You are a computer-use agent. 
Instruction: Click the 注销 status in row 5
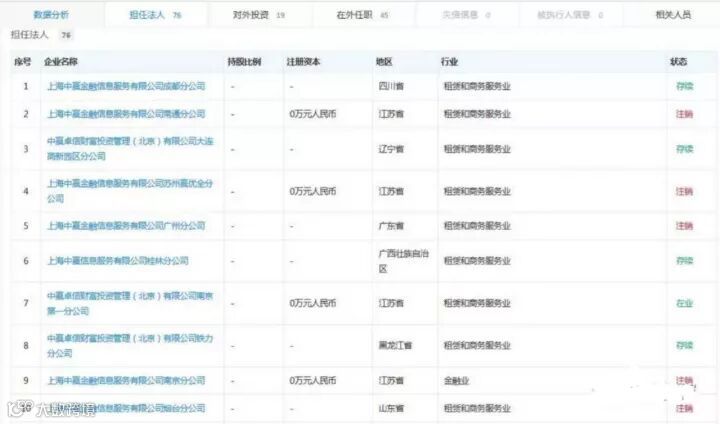coord(684,226)
